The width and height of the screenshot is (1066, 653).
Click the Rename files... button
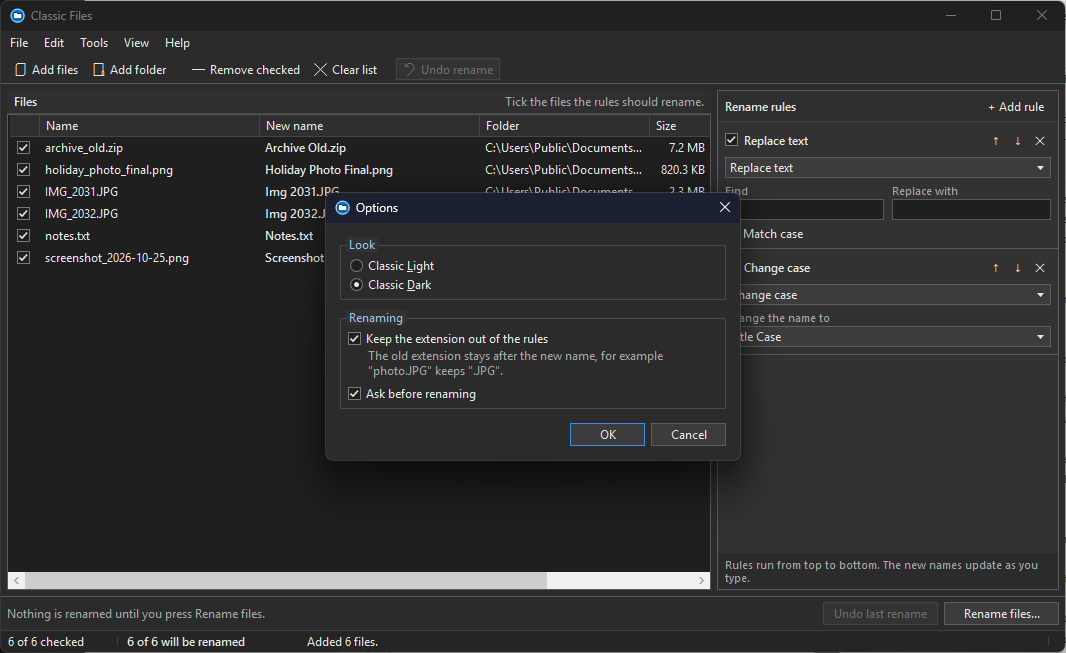(1001, 614)
